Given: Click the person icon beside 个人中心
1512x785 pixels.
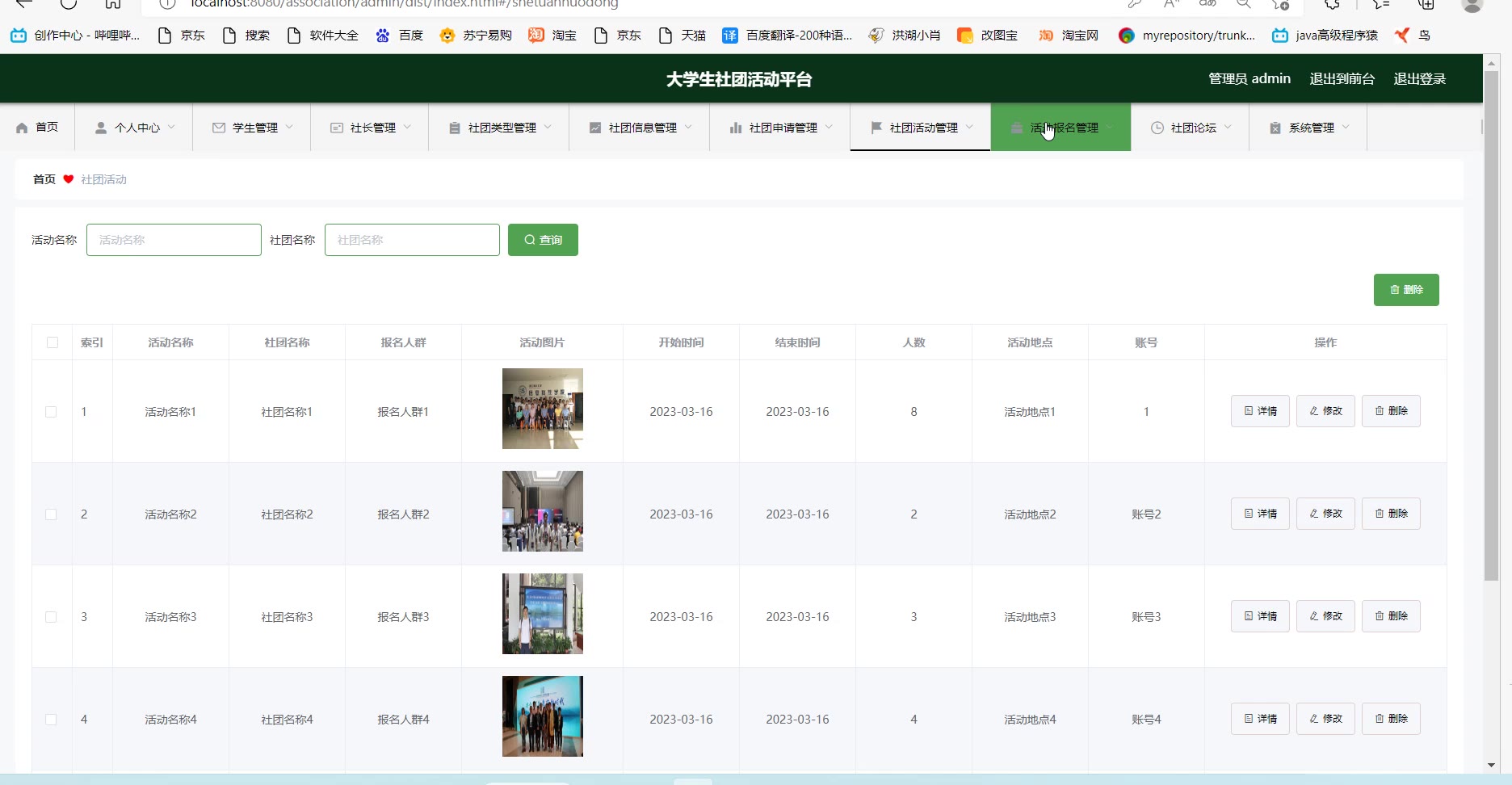Looking at the screenshot, I should (x=101, y=128).
